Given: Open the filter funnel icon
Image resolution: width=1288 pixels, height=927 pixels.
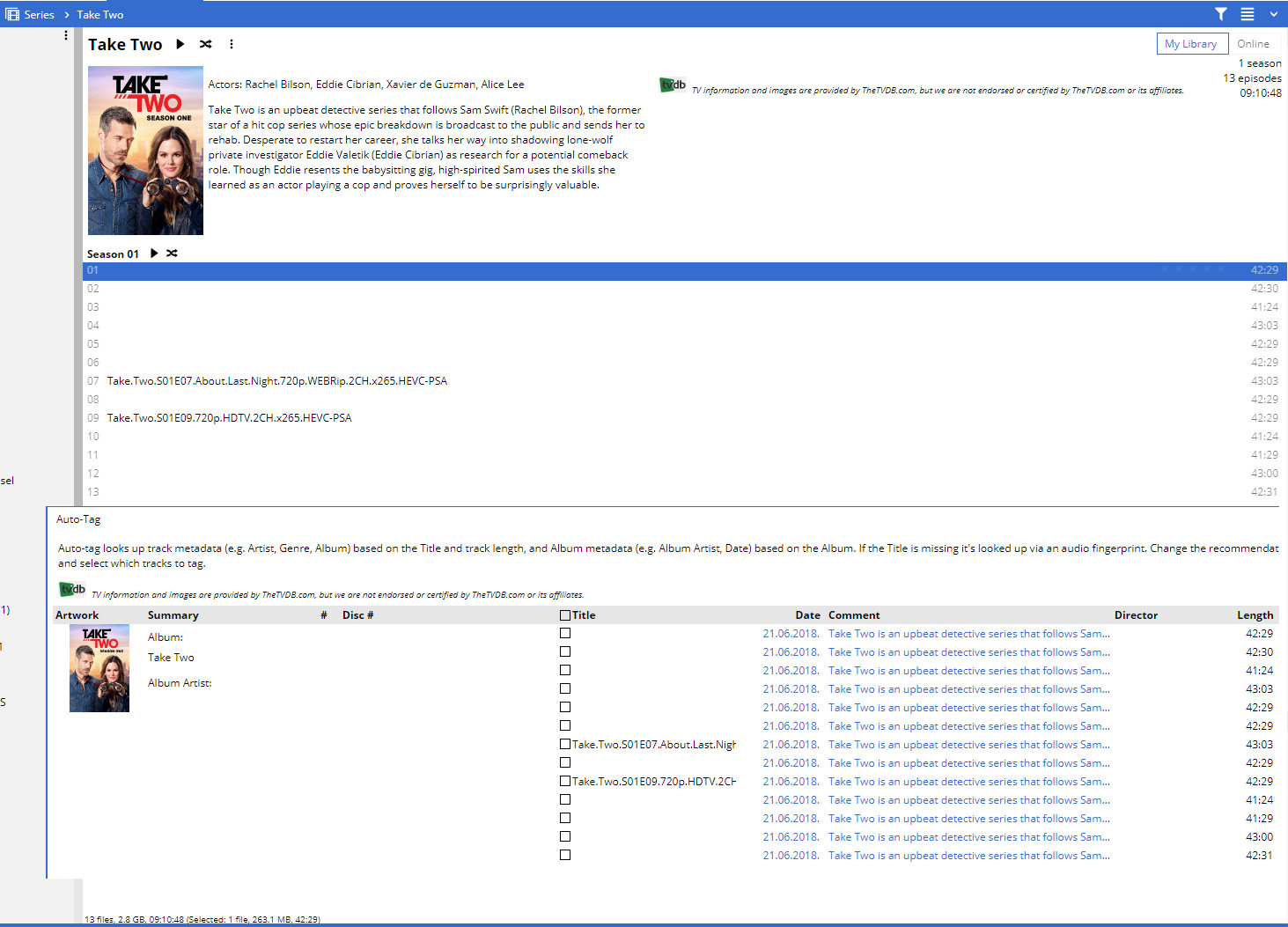Looking at the screenshot, I should (x=1221, y=14).
